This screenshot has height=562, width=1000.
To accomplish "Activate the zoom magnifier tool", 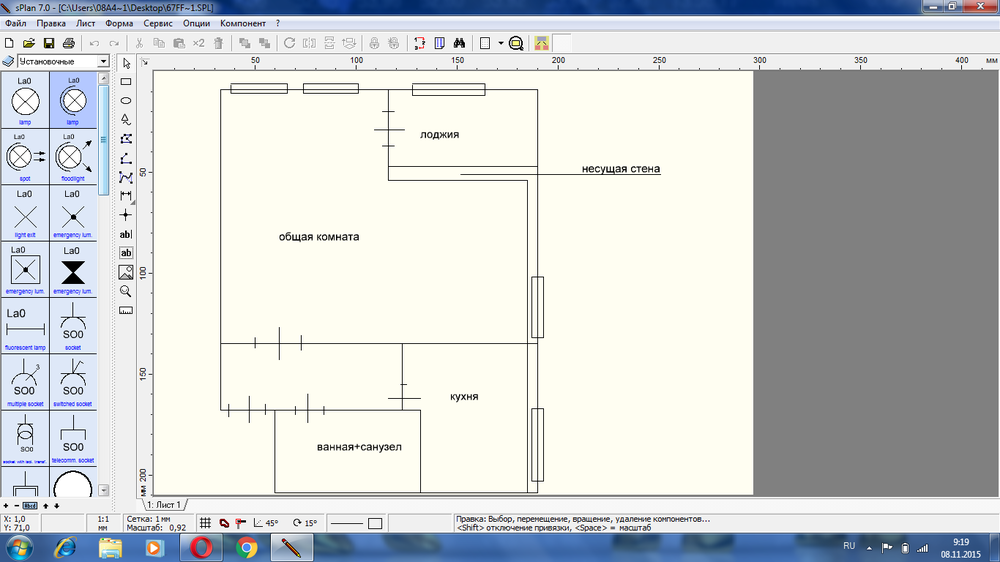I will tap(126, 291).
